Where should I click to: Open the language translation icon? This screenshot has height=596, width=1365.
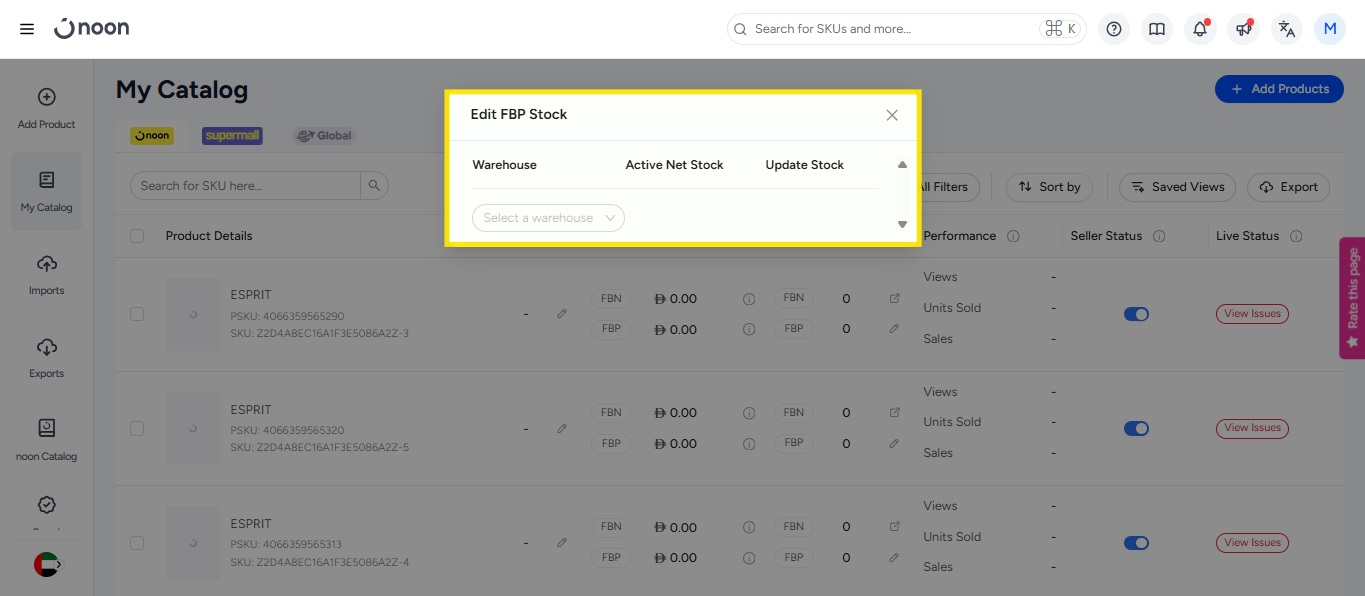click(1287, 29)
